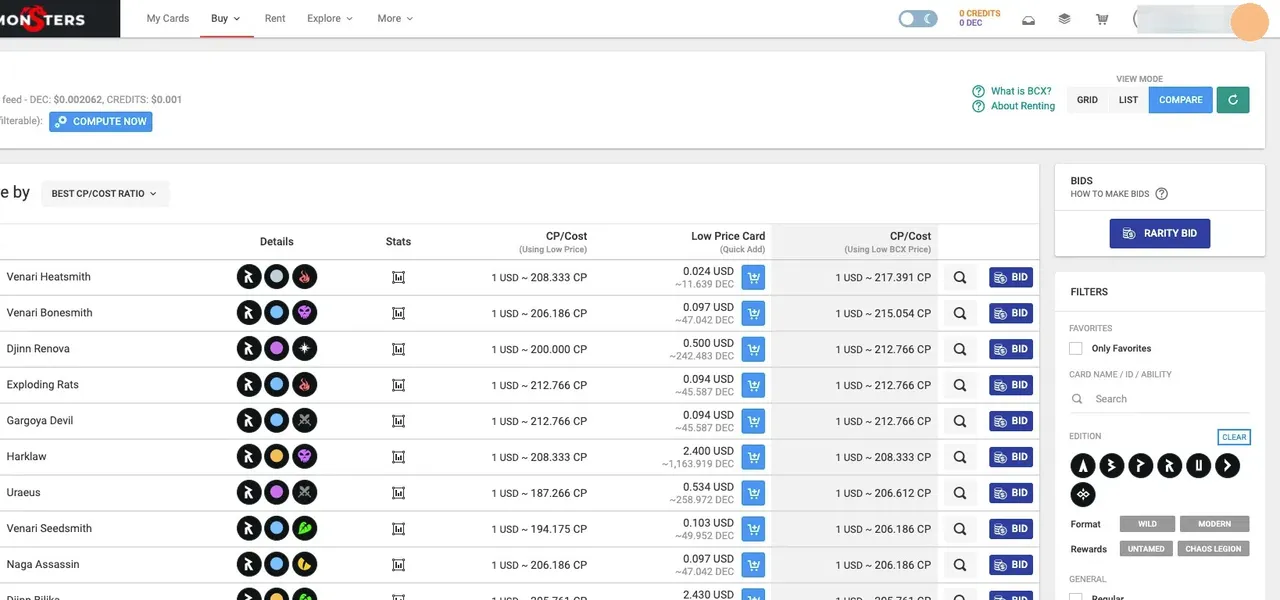Place a BID on Venari Bonesmith

(1011, 313)
